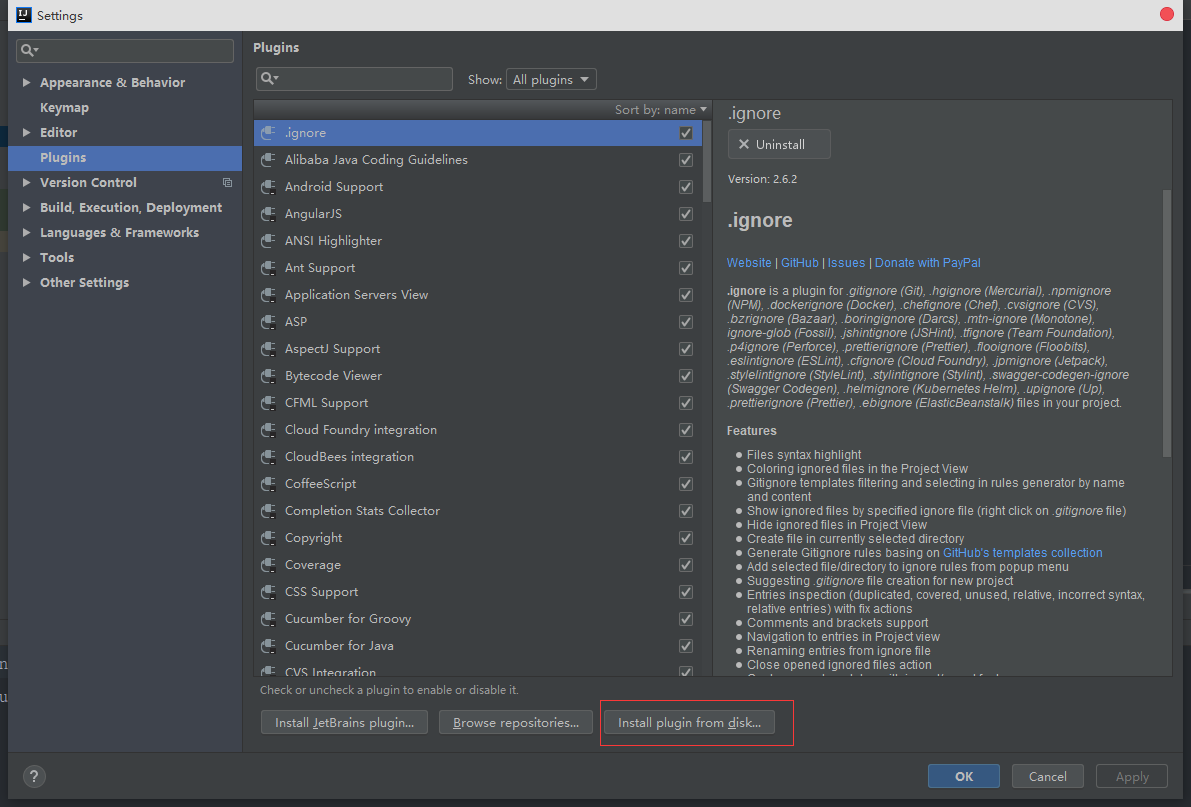The width and height of the screenshot is (1191, 807).
Task: Select the ASP plugin row
Action: pyautogui.click(x=479, y=321)
